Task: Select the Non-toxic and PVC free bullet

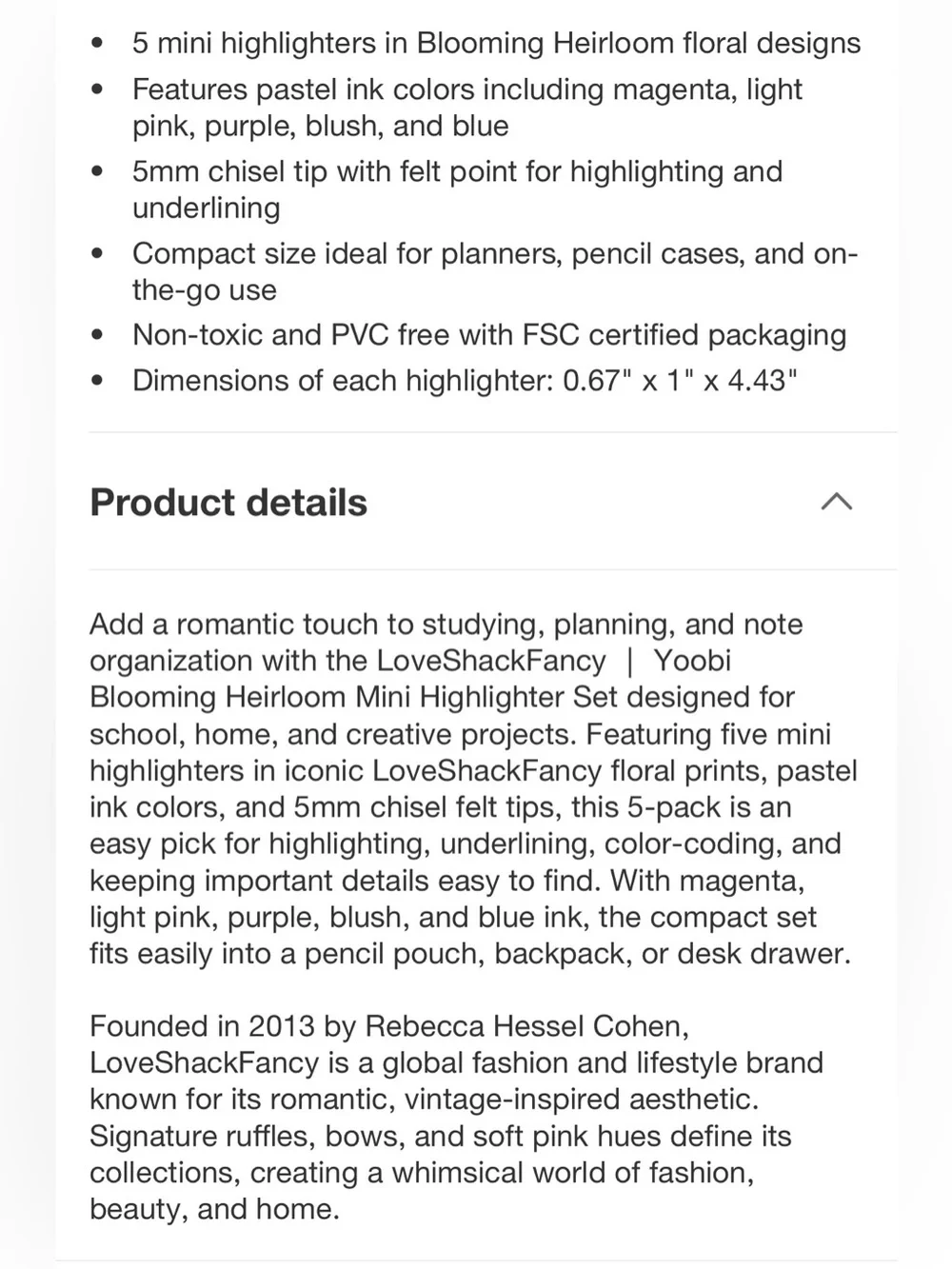Action: click(x=489, y=335)
